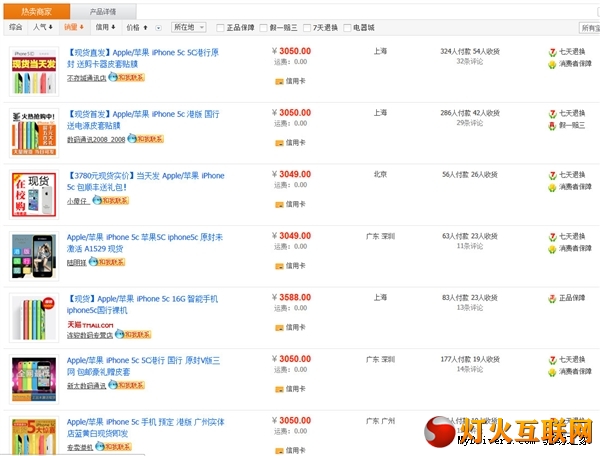Click the 北京 location text
The width and height of the screenshot is (600, 456).
click(380, 174)
